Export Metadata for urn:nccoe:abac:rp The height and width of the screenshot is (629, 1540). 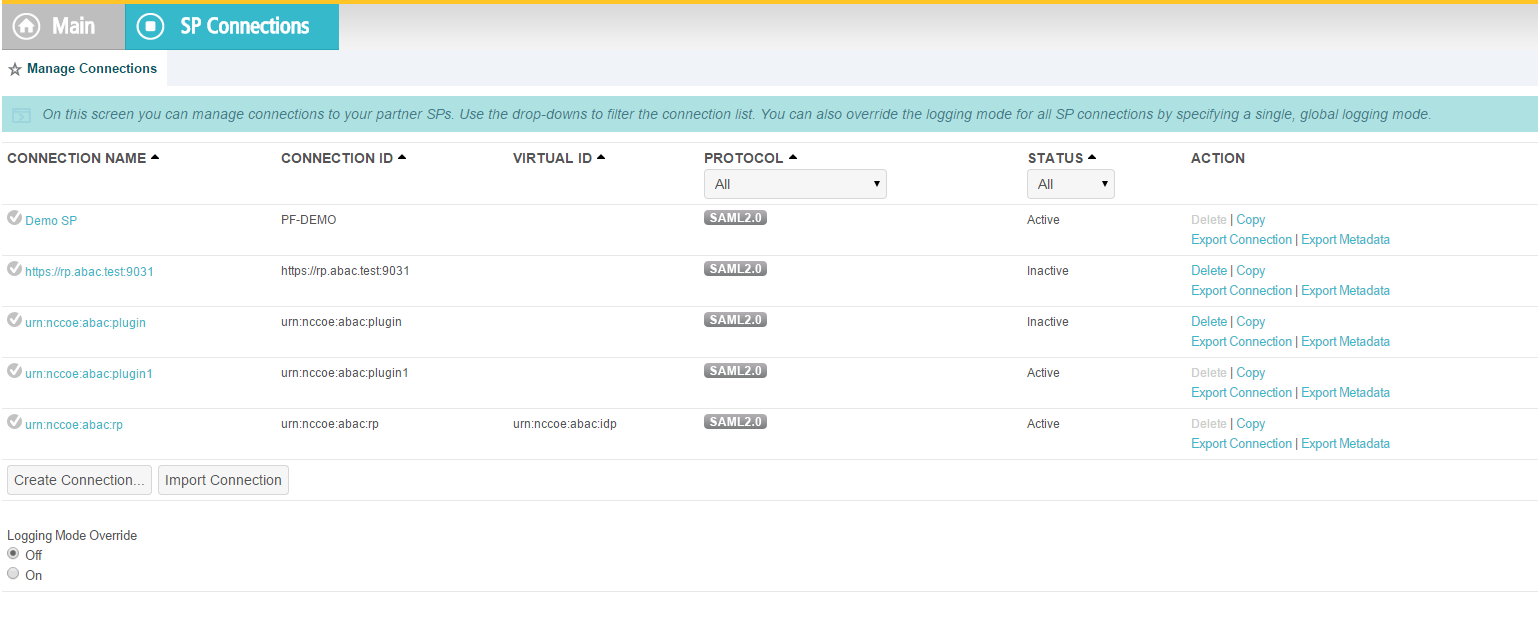1345,444
